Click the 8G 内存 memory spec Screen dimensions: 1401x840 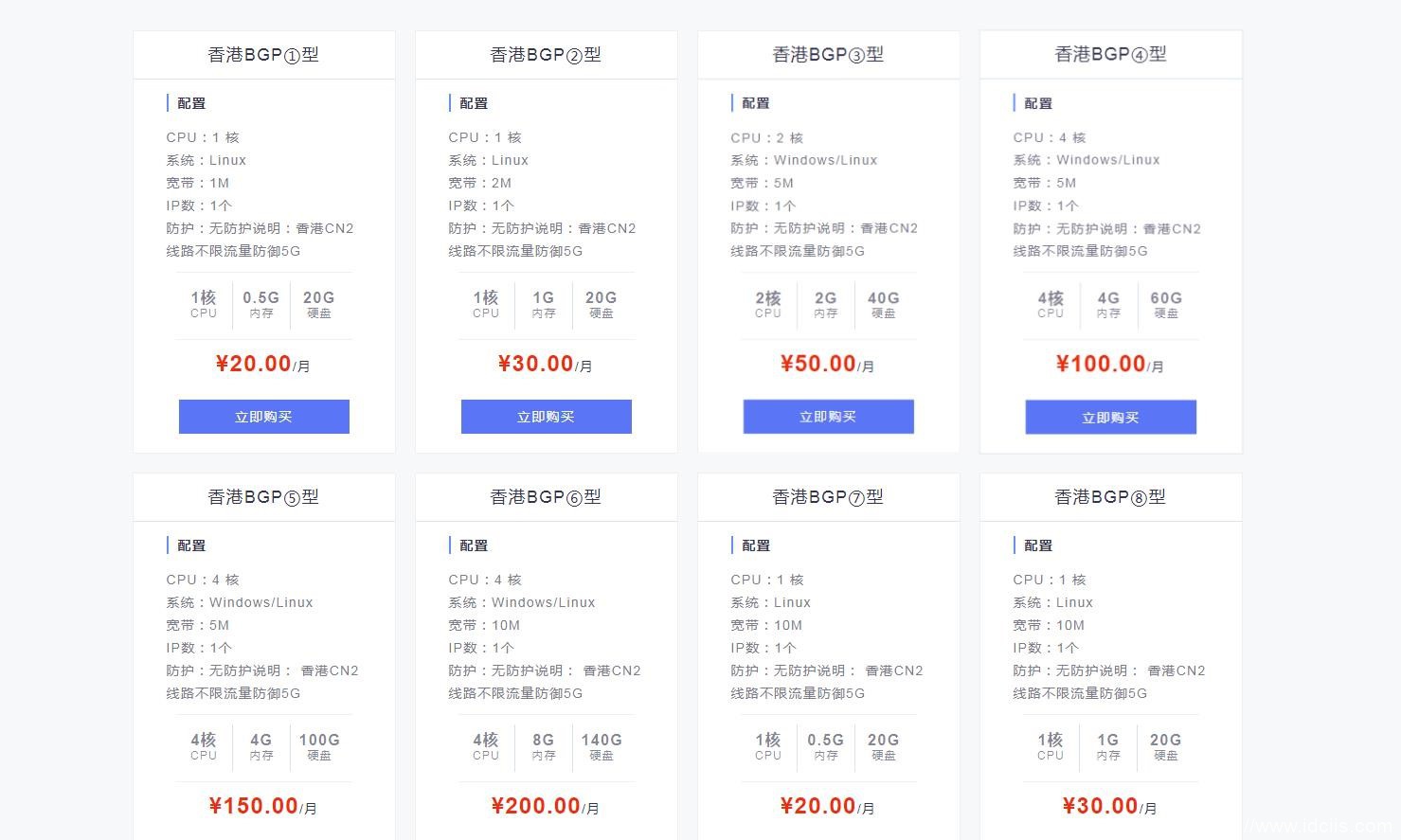click(544, 746)
